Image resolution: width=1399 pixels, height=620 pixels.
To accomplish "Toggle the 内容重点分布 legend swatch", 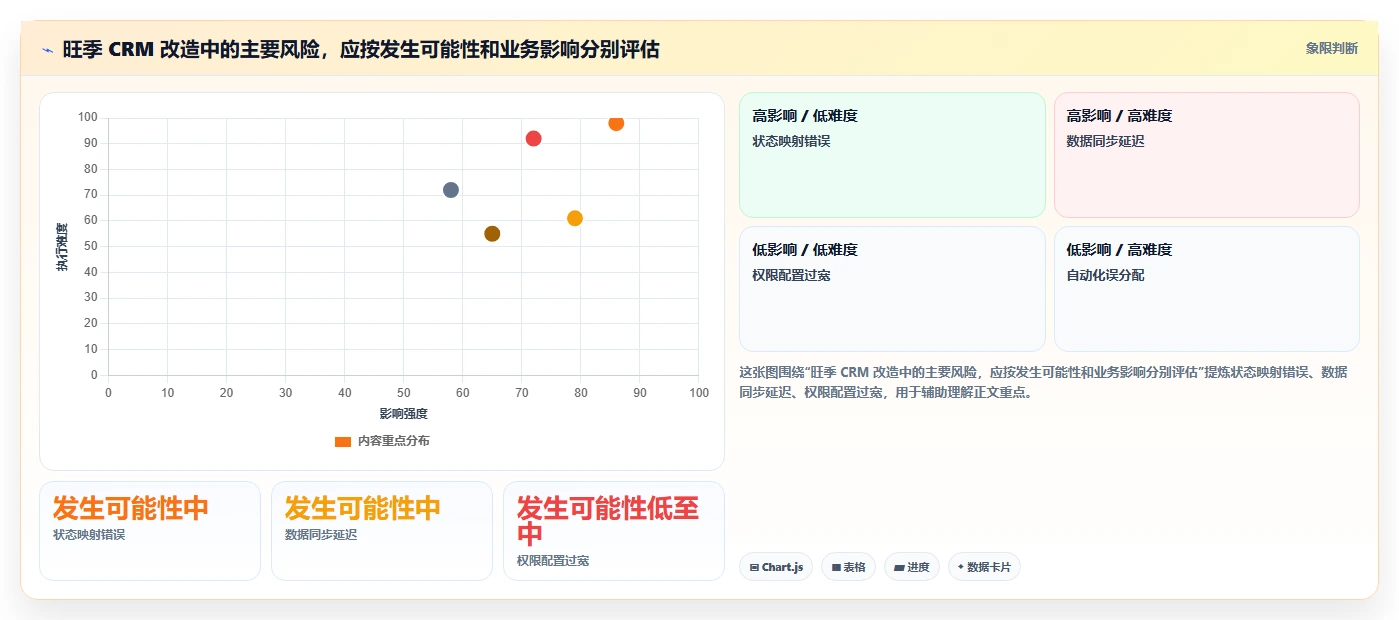I will pos(343,441).
